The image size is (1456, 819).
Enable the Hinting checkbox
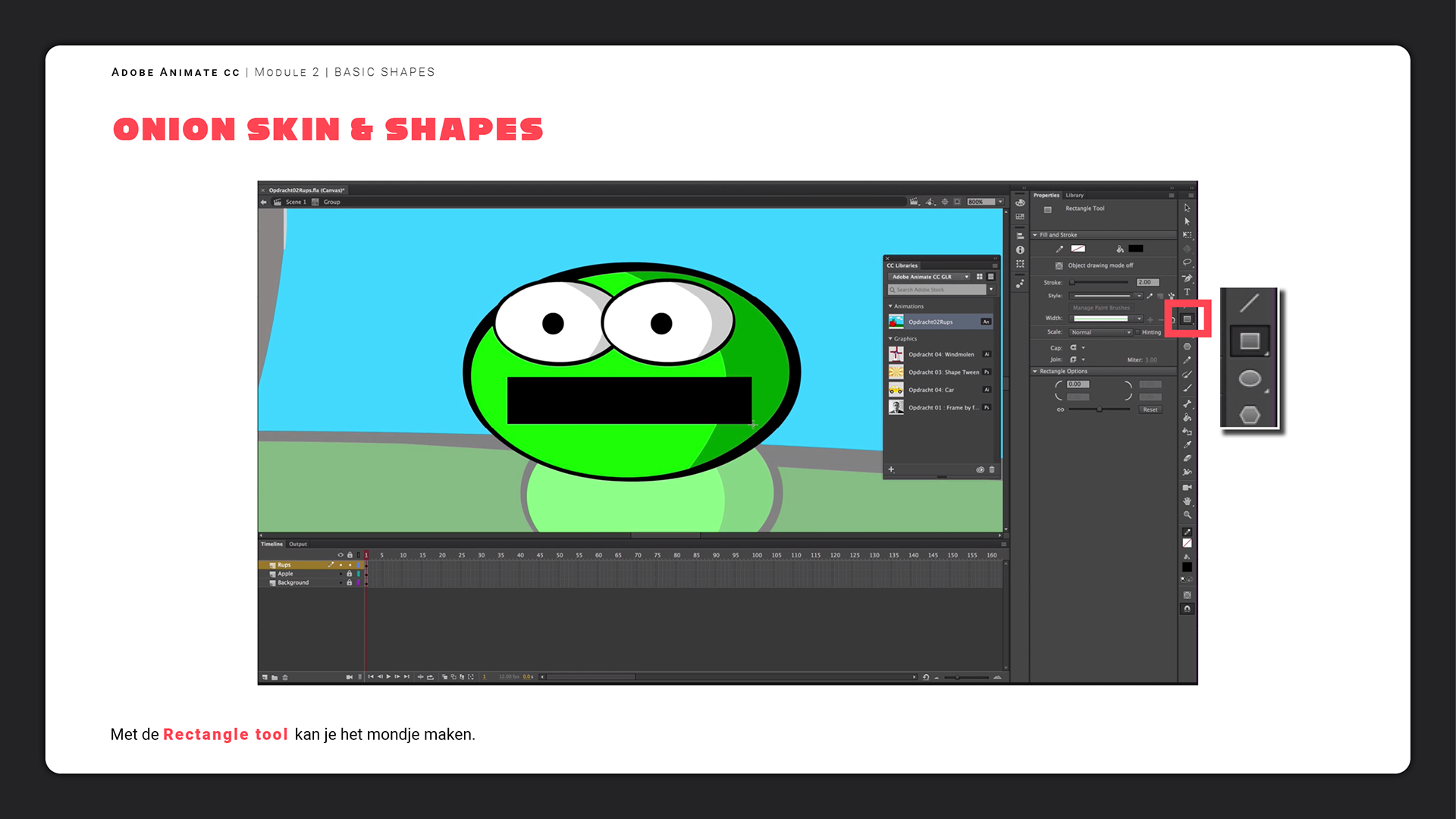[1137, 332]
